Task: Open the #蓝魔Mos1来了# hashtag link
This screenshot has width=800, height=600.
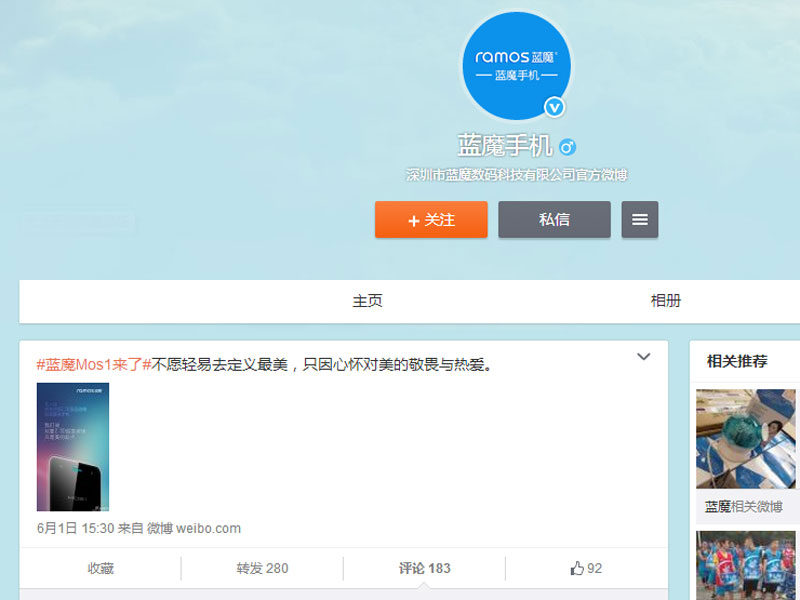Action: tap(94, 364)
